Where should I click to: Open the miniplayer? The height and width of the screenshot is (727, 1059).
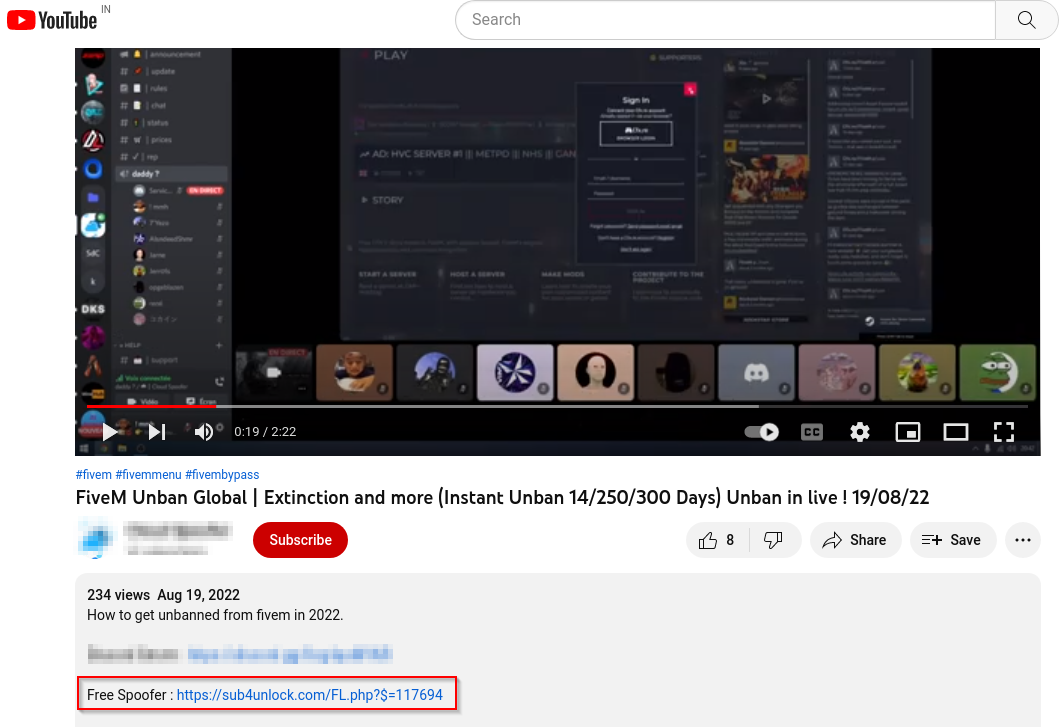[907, 431]
